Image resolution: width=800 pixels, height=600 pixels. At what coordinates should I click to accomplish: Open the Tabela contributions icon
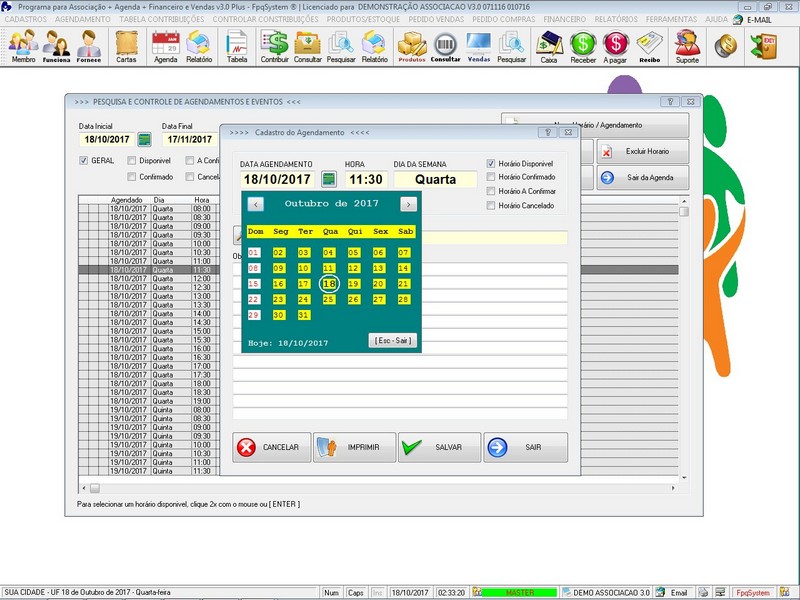pos(237,46)
